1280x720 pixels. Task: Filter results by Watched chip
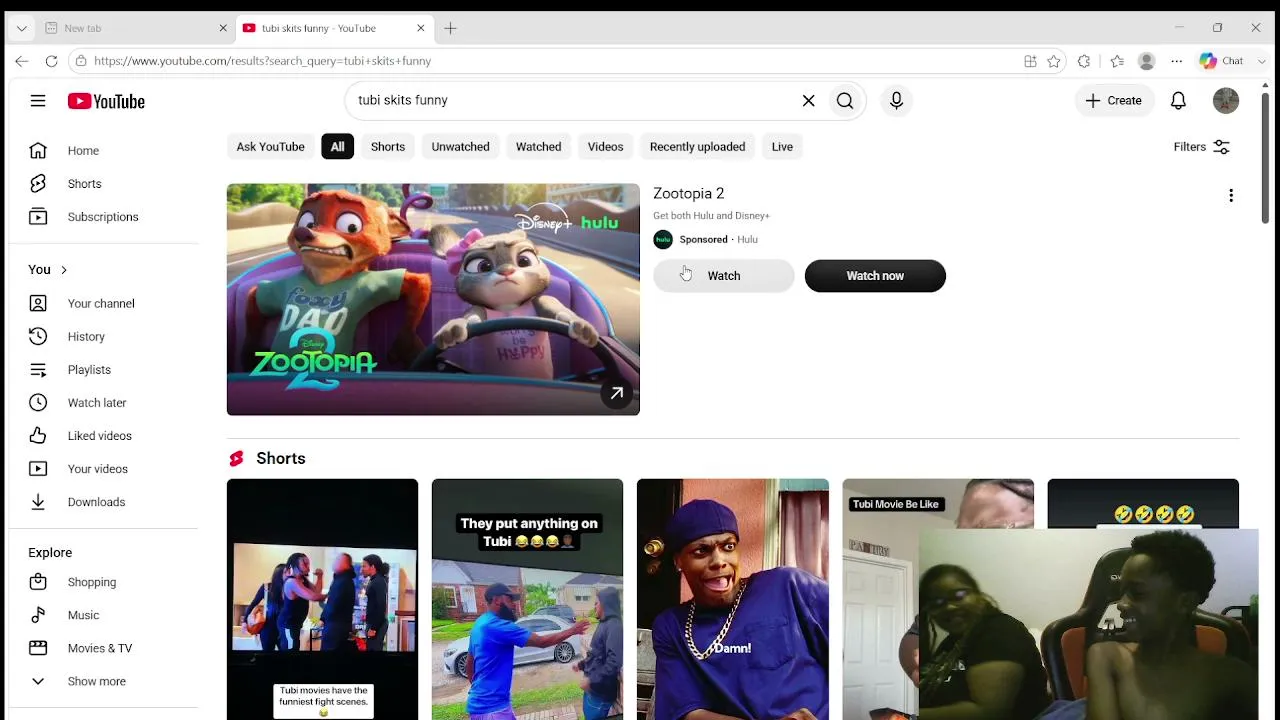538,147
